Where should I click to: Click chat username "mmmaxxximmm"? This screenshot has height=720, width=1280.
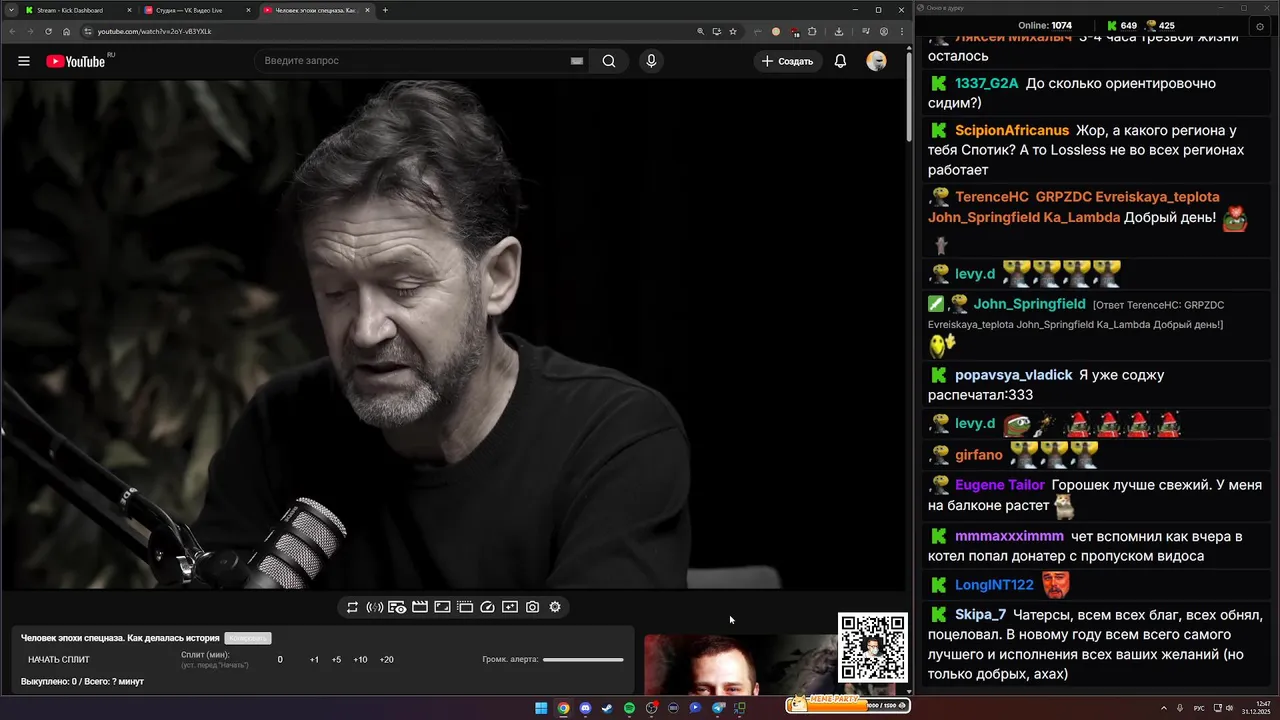pos(1009,537)
